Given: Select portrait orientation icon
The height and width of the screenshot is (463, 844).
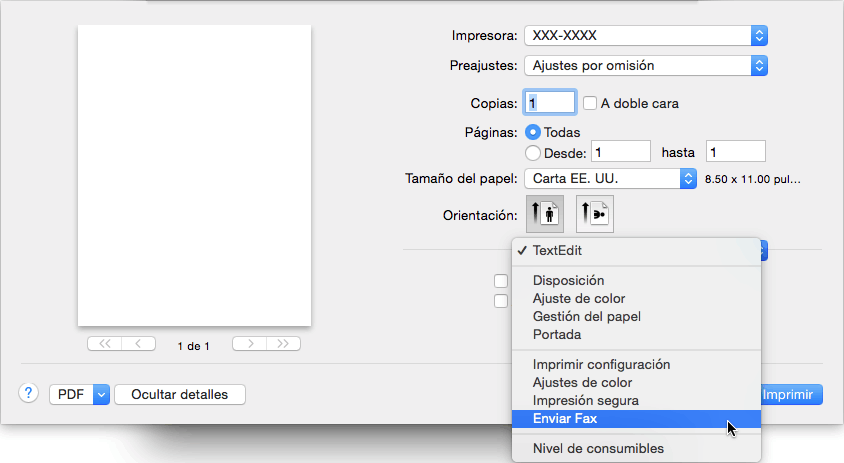Looking at the screenshot, I should tap(545, 214).
